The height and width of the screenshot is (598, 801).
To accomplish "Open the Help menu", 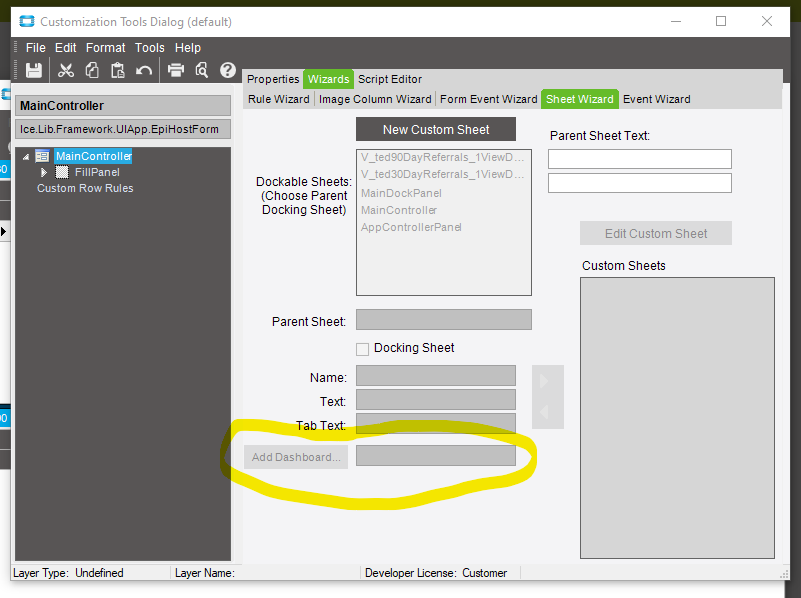I will pyautogui.click(x=188, y=48).
